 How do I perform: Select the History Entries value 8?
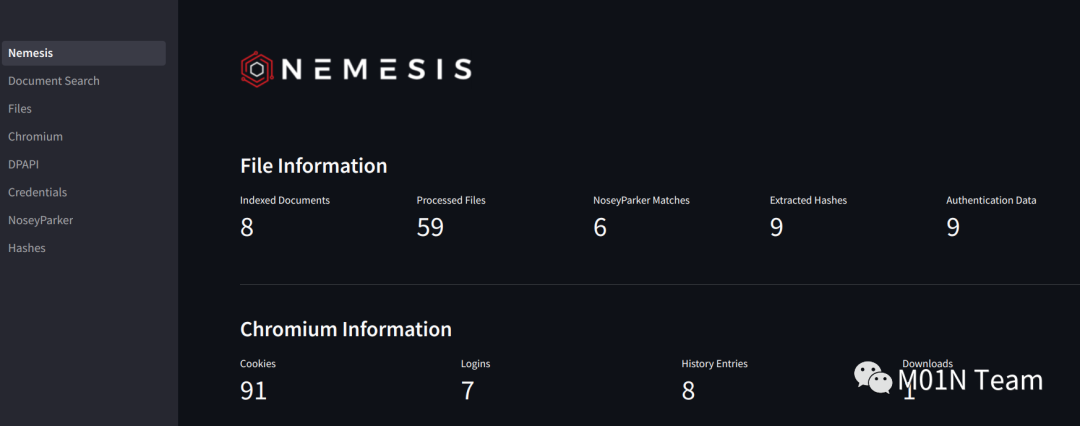click(688, 391)
